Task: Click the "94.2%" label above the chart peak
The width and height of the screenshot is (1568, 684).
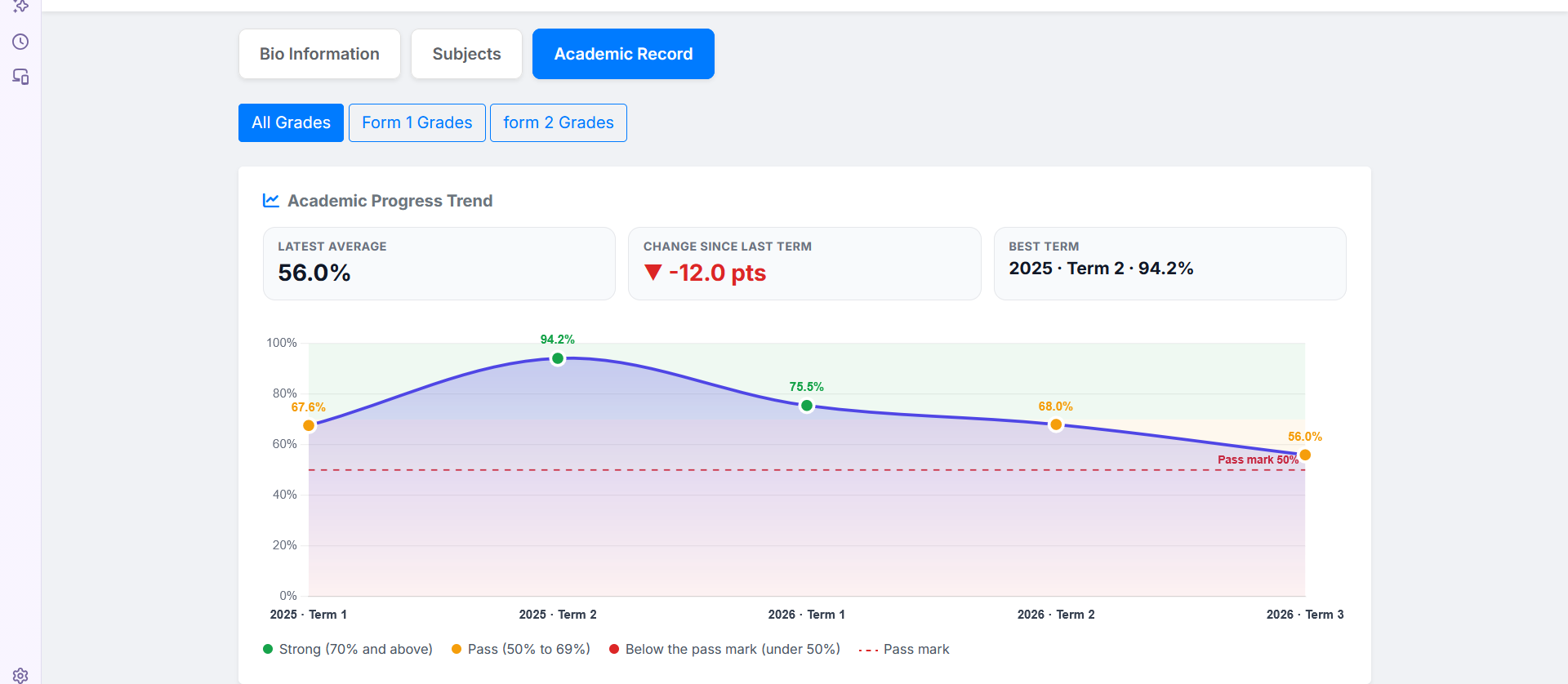Action: 558,340
